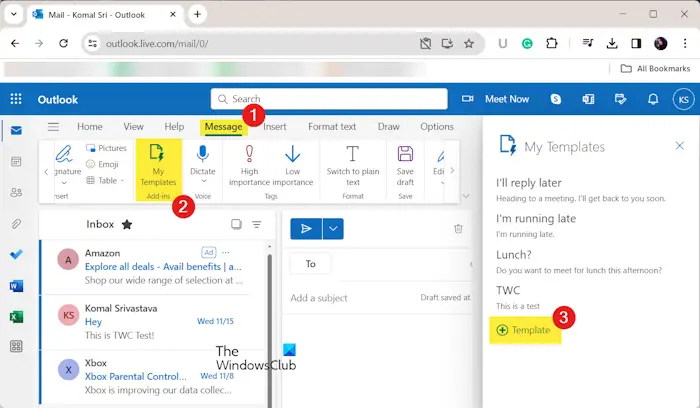The width and height of the screenshot is (700, 408).
Task: Bookmark page with the browser star icon
Action: tap(469, 43)
